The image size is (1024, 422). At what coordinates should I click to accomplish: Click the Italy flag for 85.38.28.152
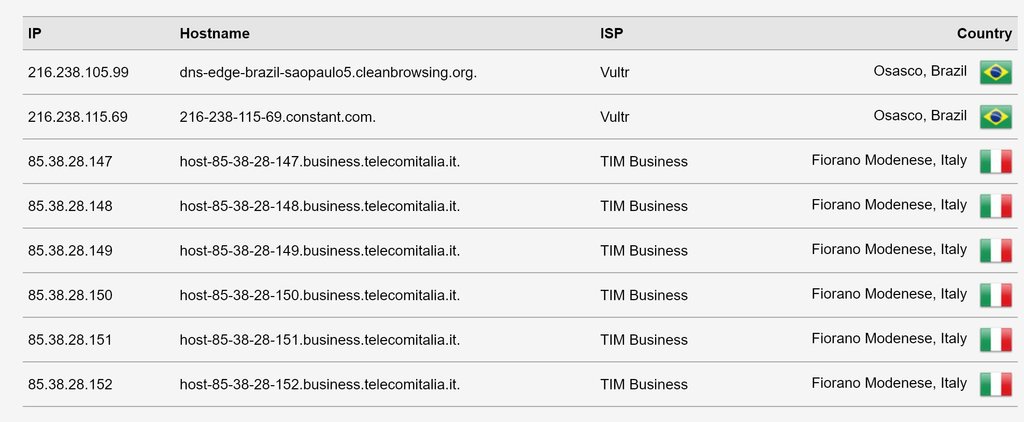click(x=995, y=384)
